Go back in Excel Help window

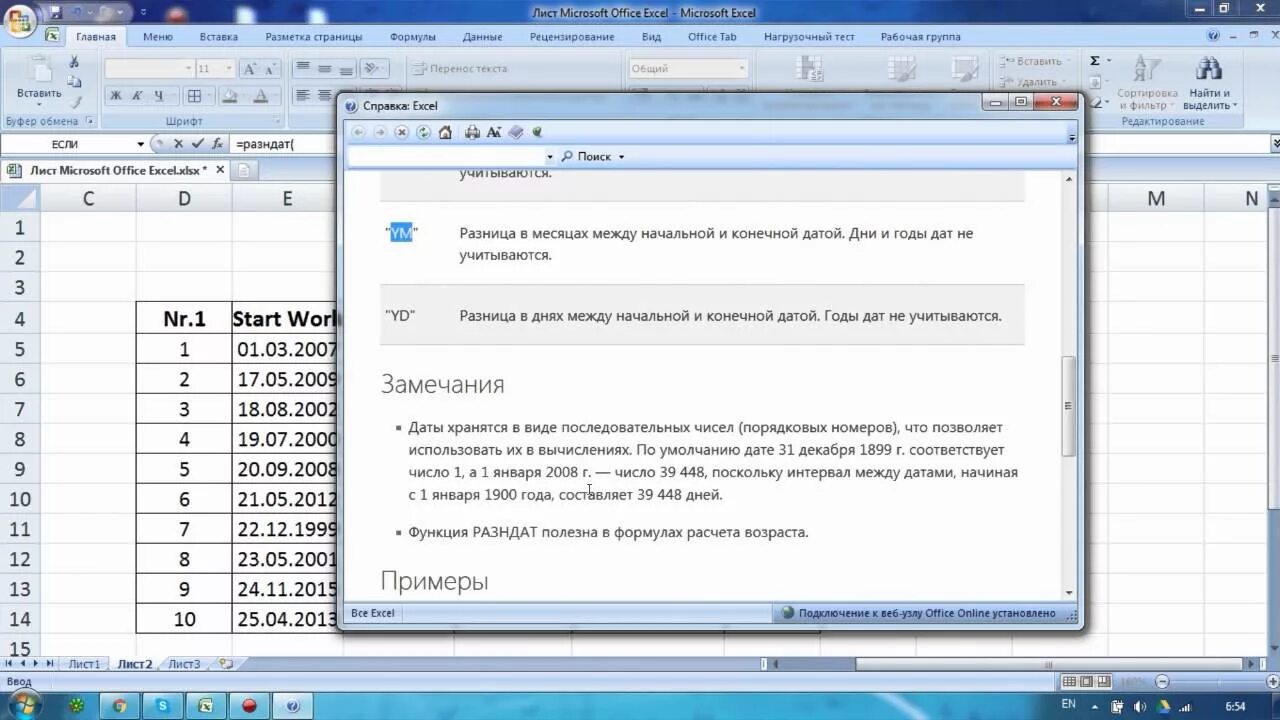(358, 132)
